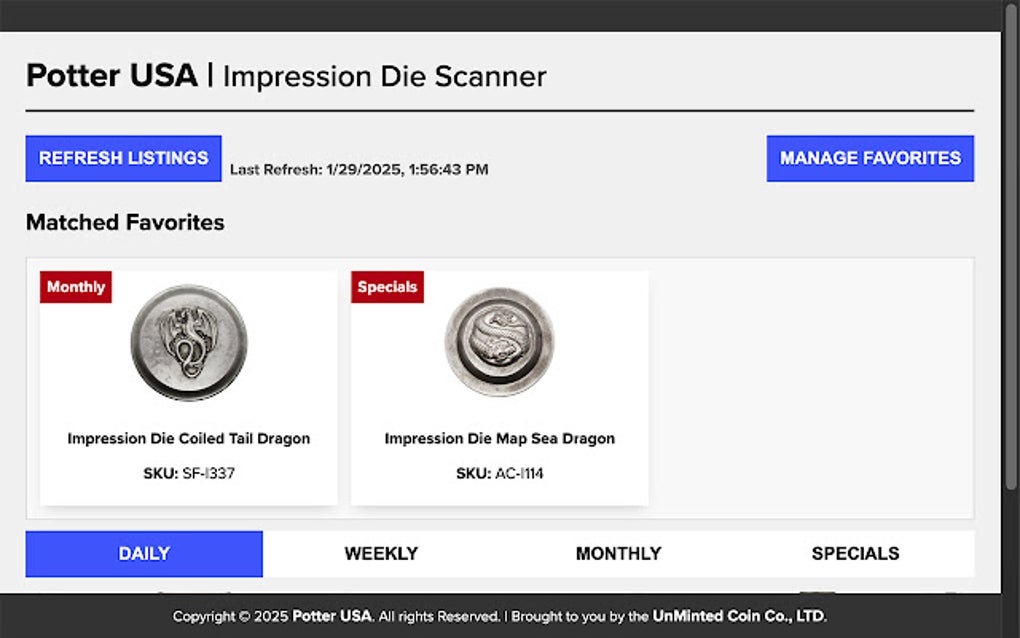Click the SKU AC-I114 text

[500, 473]
